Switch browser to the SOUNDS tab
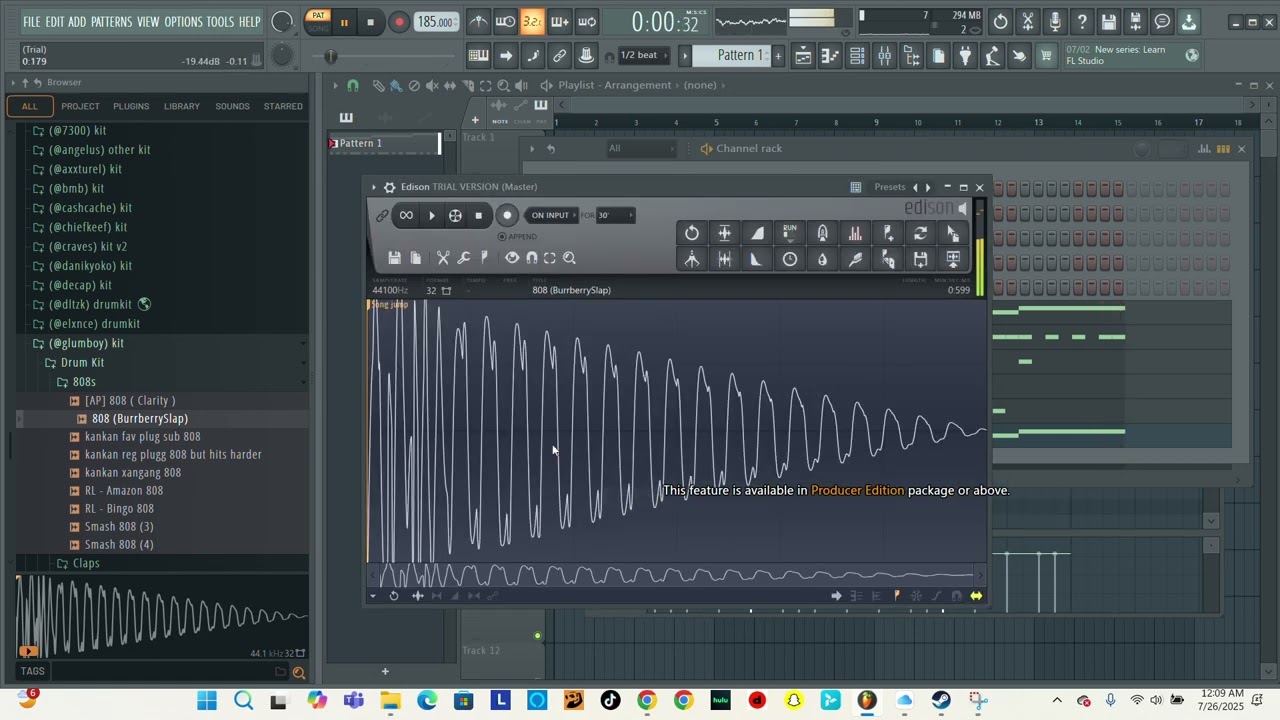The image size is (1280, 720). coord(232,106)
